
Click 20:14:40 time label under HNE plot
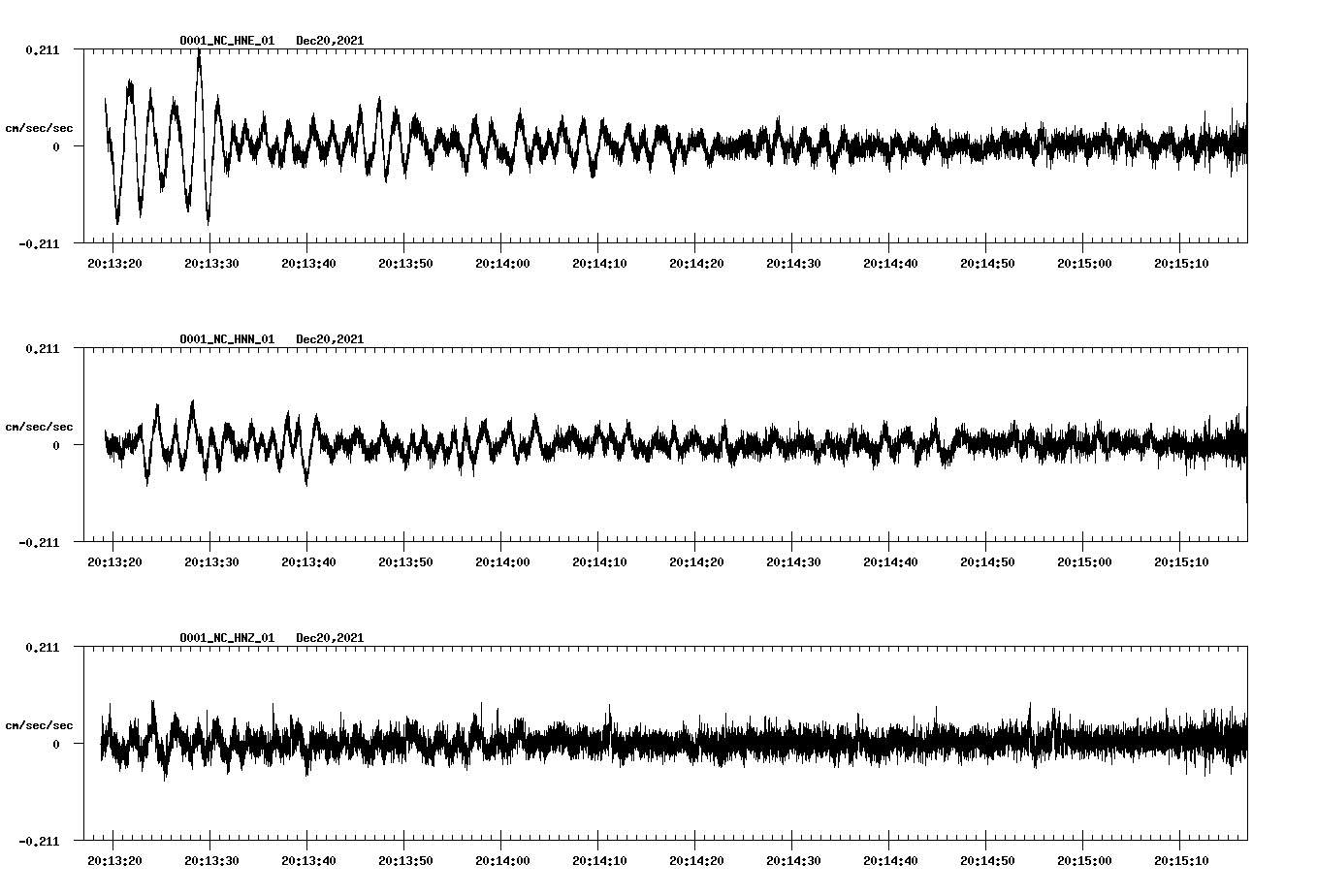890,264
